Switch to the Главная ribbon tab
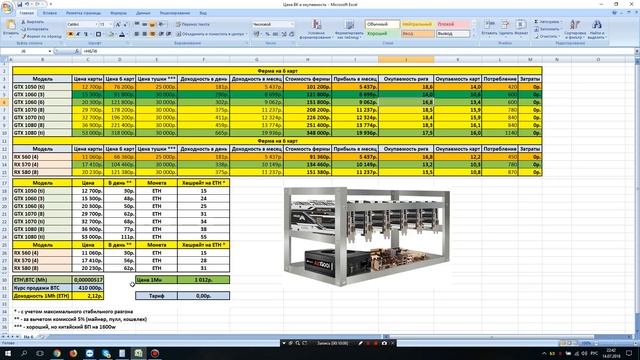 (27, 13)
